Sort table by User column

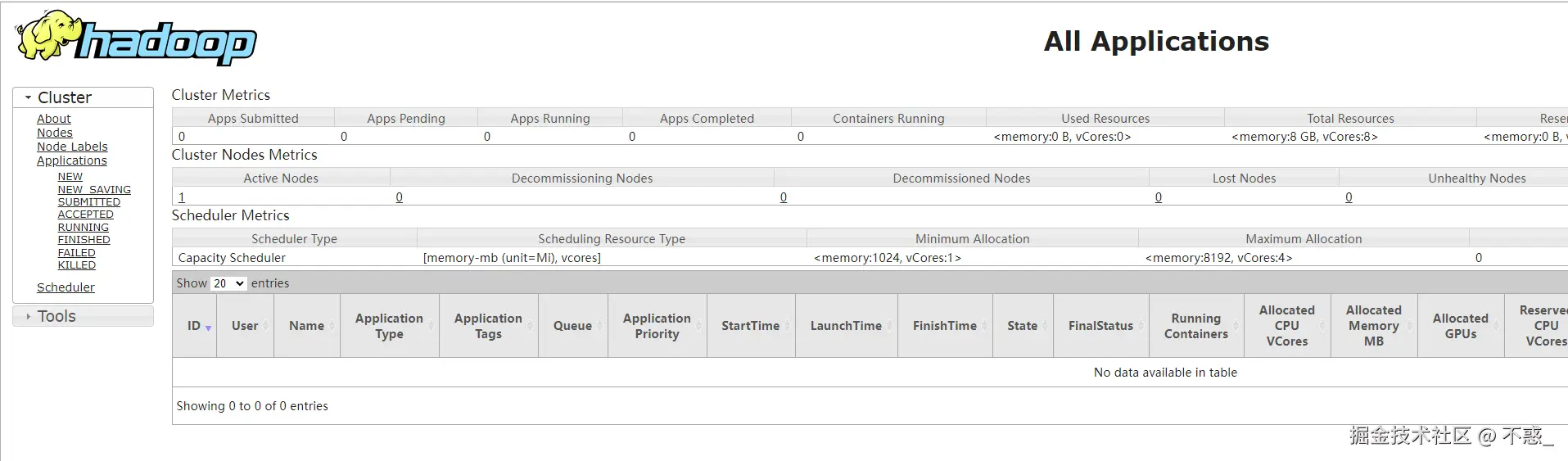245,326
